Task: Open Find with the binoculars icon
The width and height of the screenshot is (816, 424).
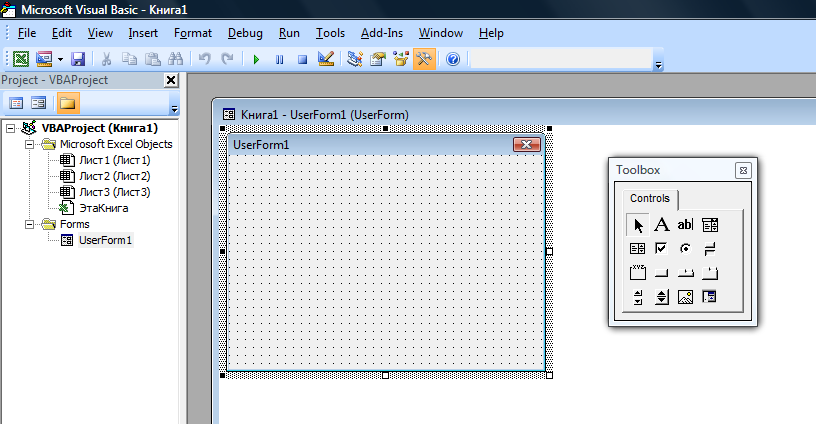Action: [175, 59]
